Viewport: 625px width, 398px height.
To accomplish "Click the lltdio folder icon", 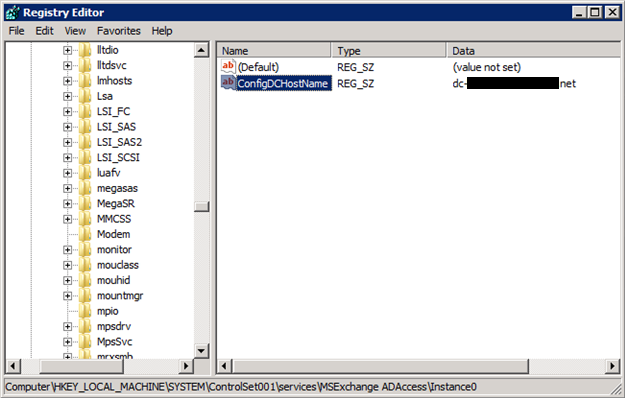I will (x=85, y=50).
